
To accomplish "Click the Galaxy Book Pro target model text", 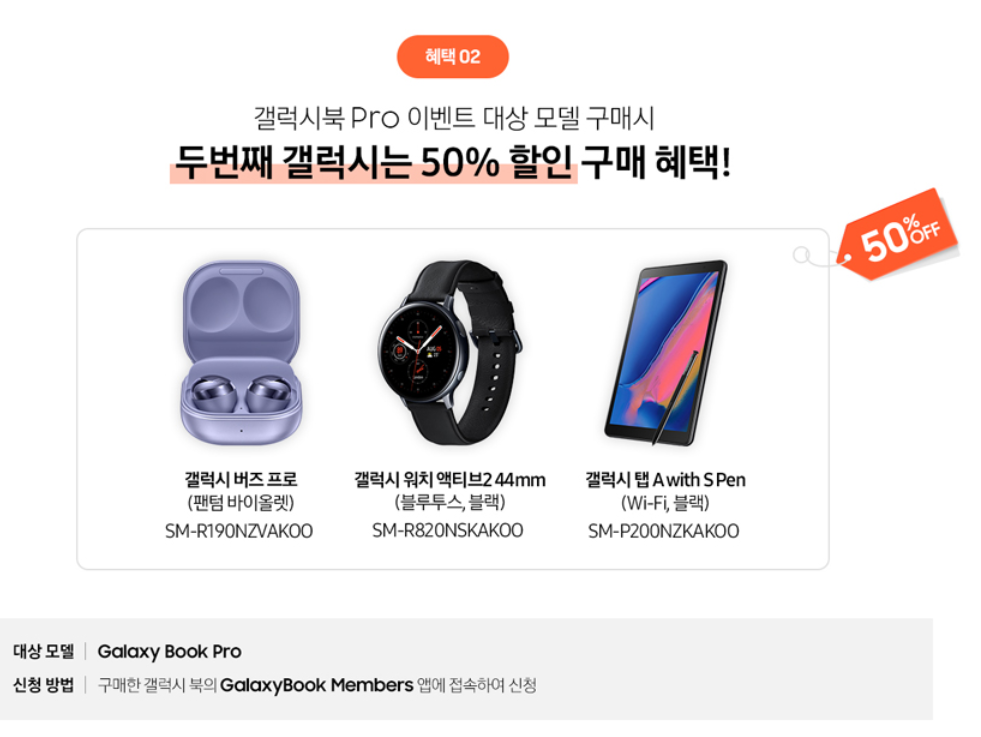I will click(x=170, y=652).
